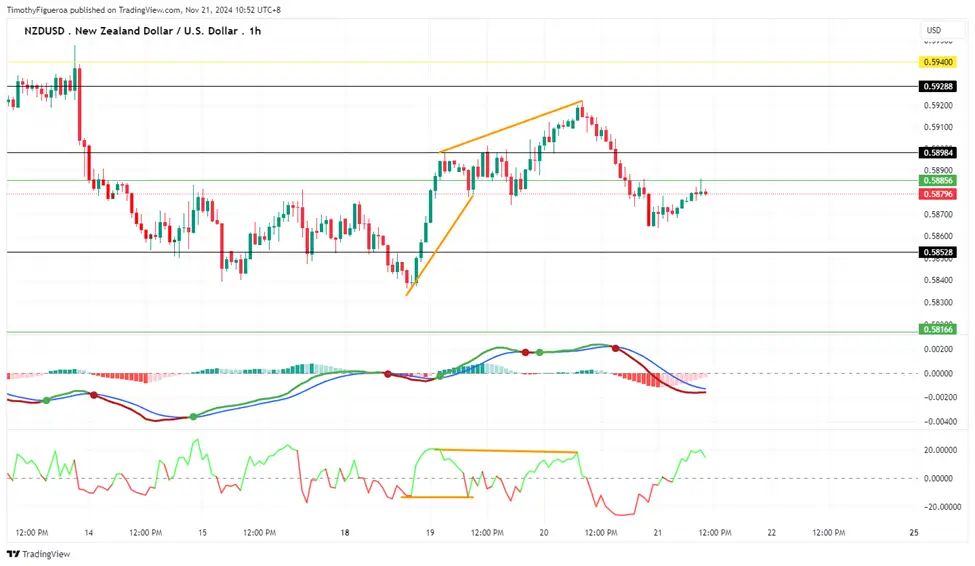Select the black 0.59288 price label
The height and width of the screenshot is (566, 975).
[x=938, y=86]
